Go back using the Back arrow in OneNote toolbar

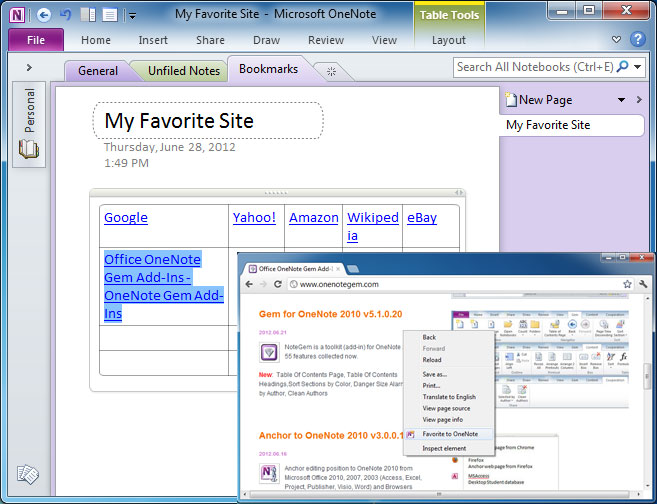(x=44, y=16)
